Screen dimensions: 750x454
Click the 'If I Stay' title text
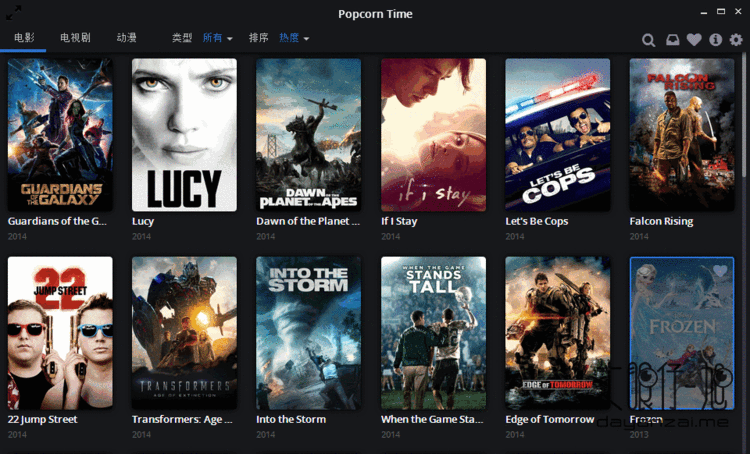[x=399, y=221]
